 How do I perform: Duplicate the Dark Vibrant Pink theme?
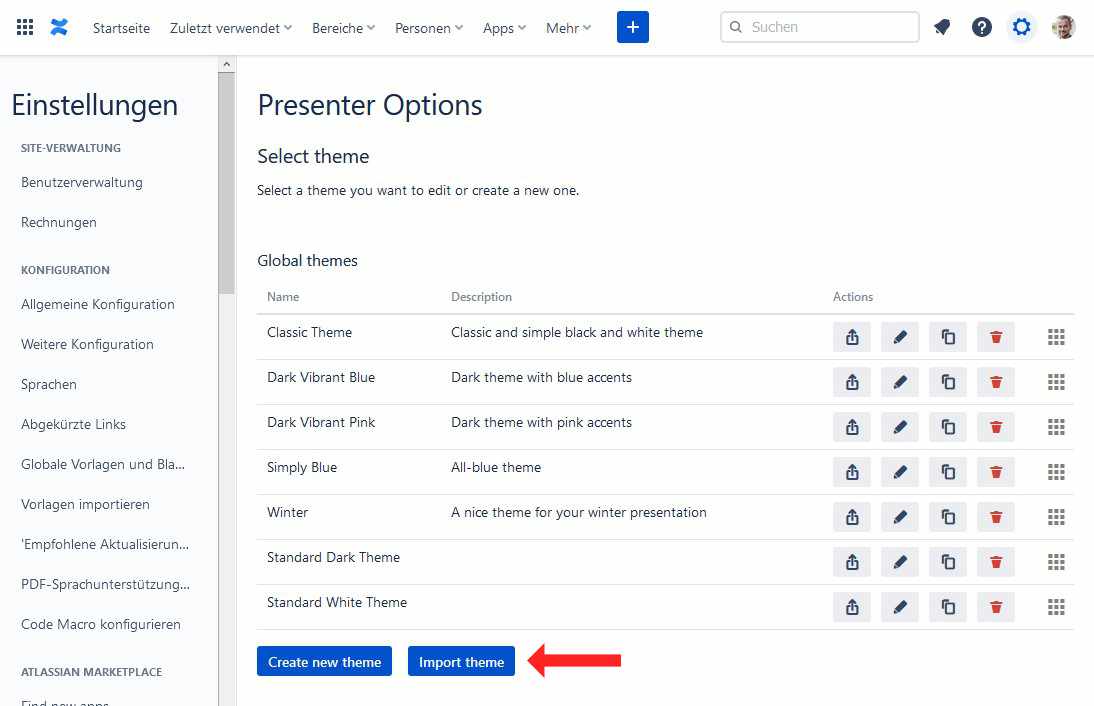948,427
